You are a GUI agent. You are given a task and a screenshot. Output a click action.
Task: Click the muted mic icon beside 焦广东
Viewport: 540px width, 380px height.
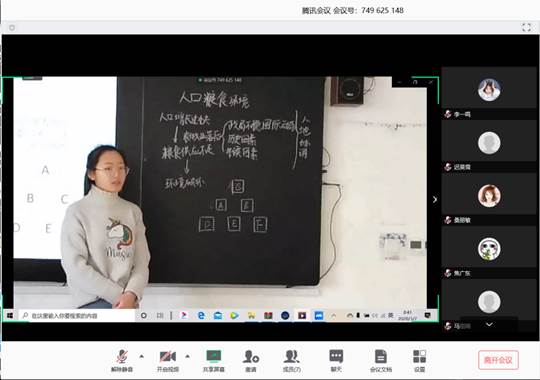tap(448, 273)
